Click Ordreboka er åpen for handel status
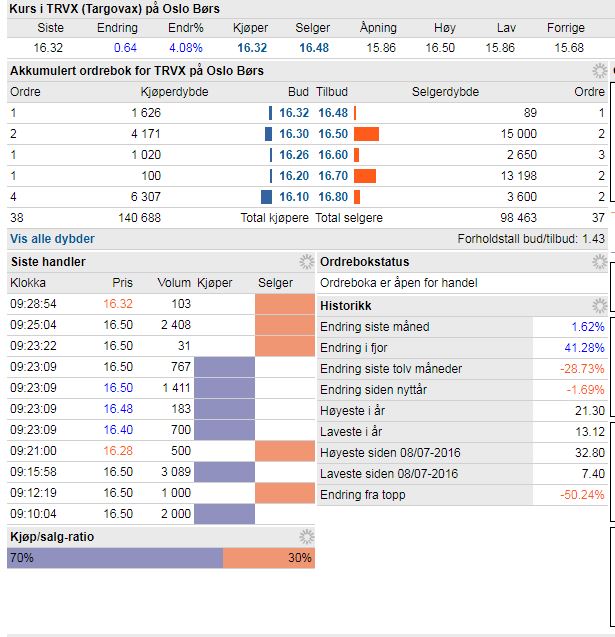 click(398, 283)
